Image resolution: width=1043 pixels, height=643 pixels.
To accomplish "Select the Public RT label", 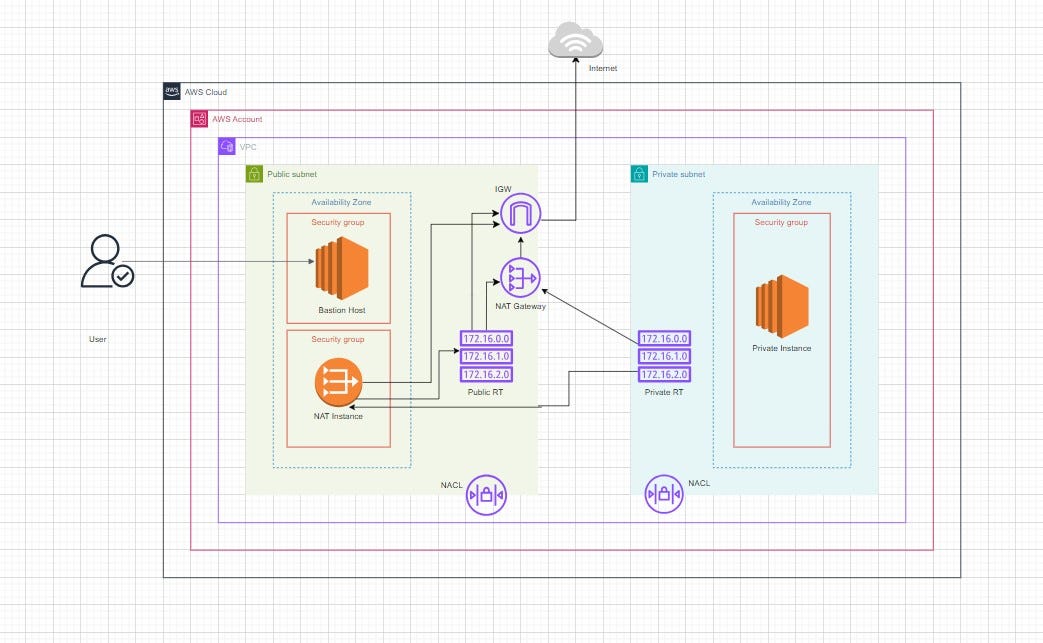I will point(485,392).
